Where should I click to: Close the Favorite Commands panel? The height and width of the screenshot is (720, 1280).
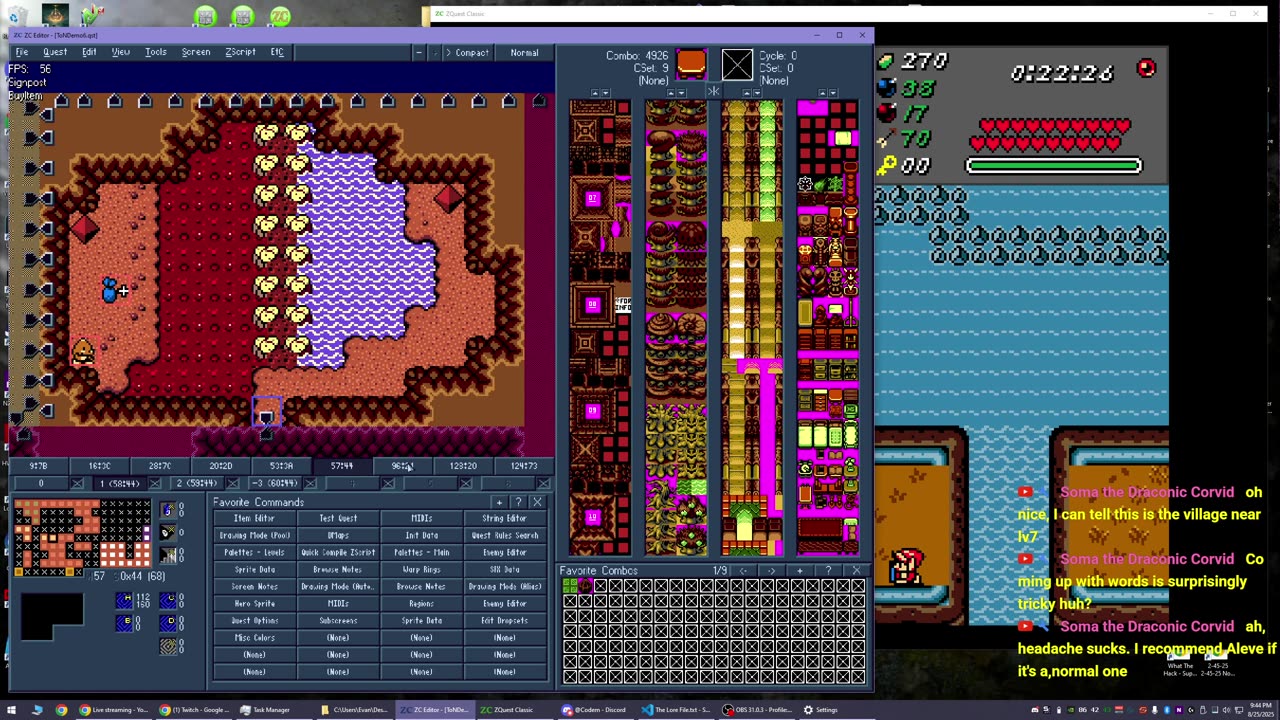click(x=537, y=502)
